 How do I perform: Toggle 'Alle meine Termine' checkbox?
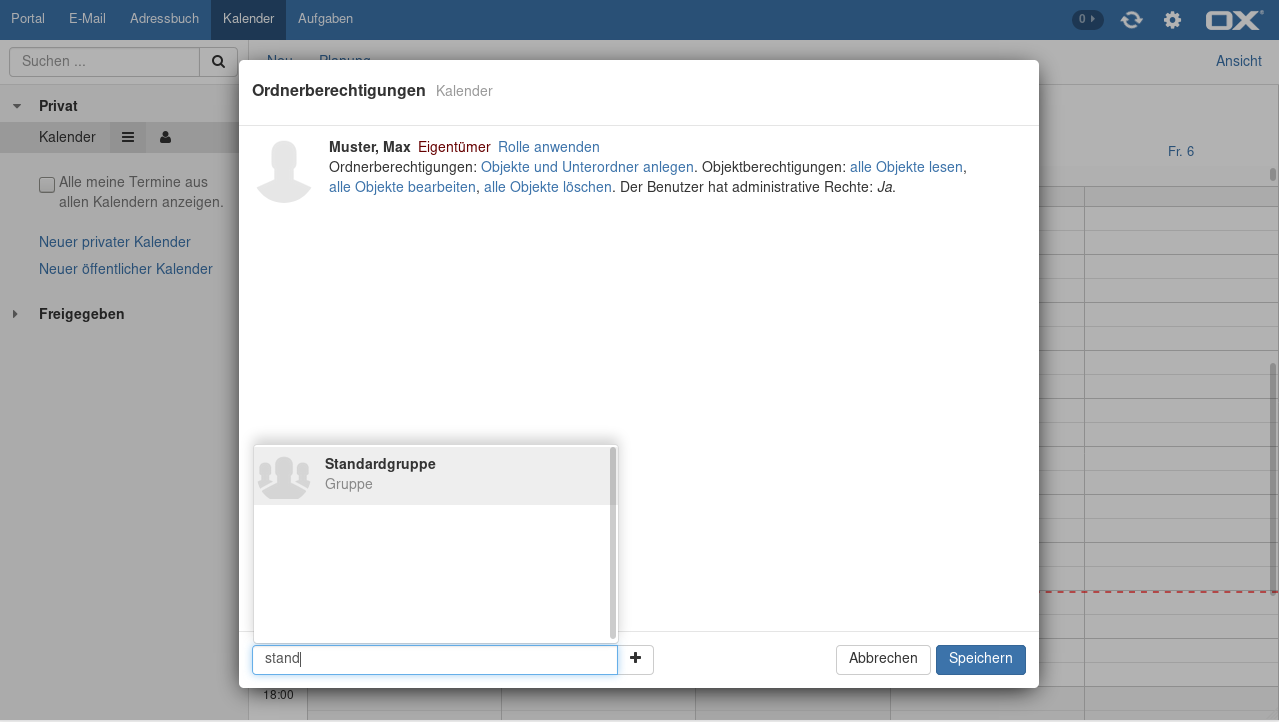[x=47, y=184]
